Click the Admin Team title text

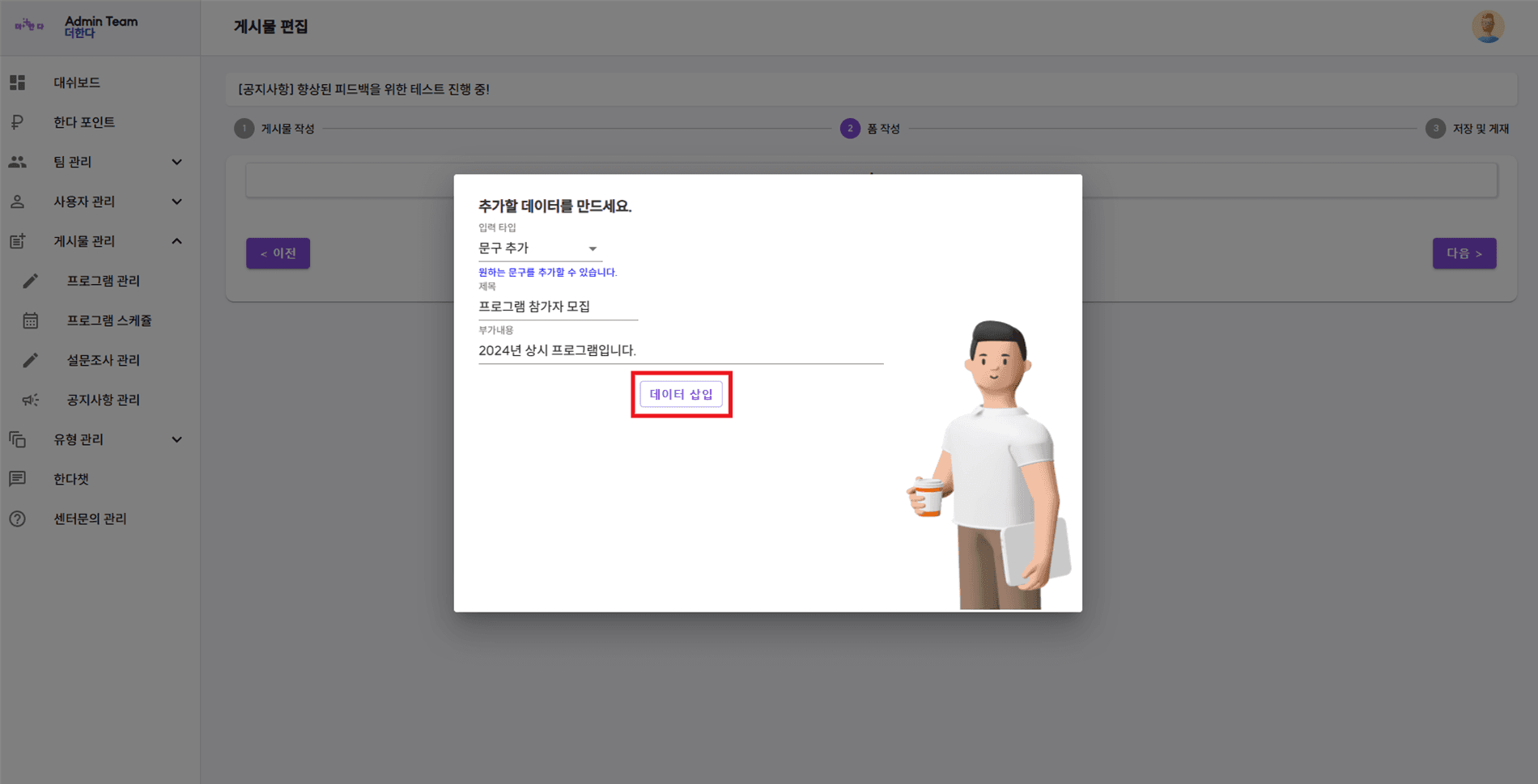click(x=101, y=21)
